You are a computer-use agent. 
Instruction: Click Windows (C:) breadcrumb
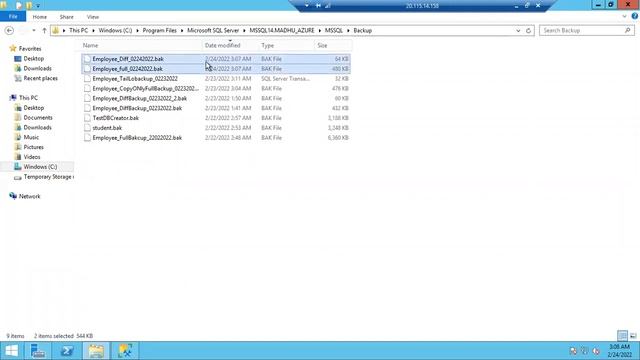click(x=115, y=31)
